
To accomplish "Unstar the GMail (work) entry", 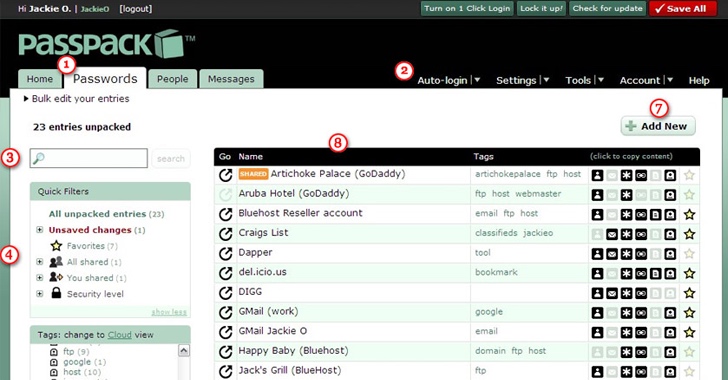I will click(689, 313).
